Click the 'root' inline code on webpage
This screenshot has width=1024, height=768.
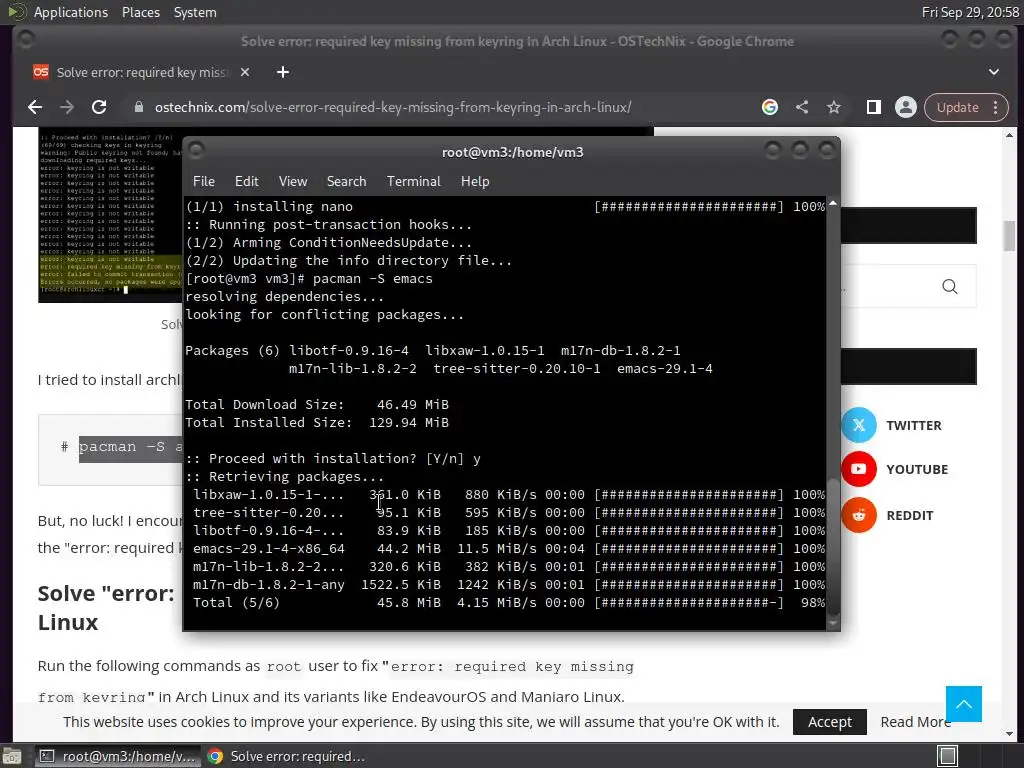click(283, 667)
